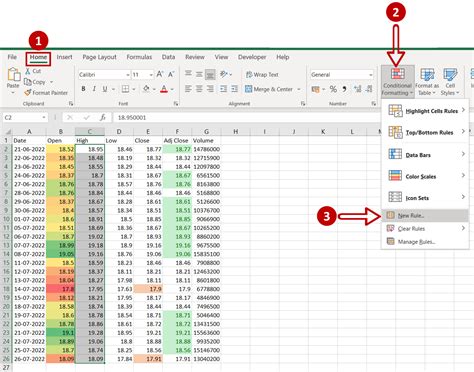Click the Insert Function fx icon
Image resolution: width=474 pixels, height=372 pixels.
click(x=103, y=117)
